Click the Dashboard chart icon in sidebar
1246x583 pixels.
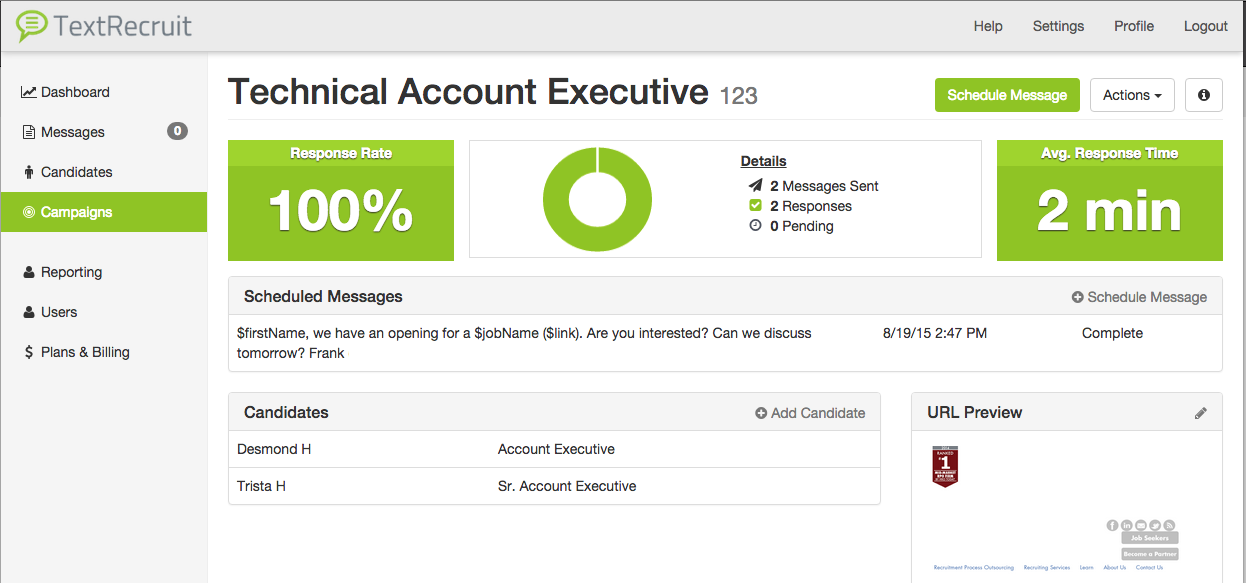pyautogui.click(x=29, y=92)
